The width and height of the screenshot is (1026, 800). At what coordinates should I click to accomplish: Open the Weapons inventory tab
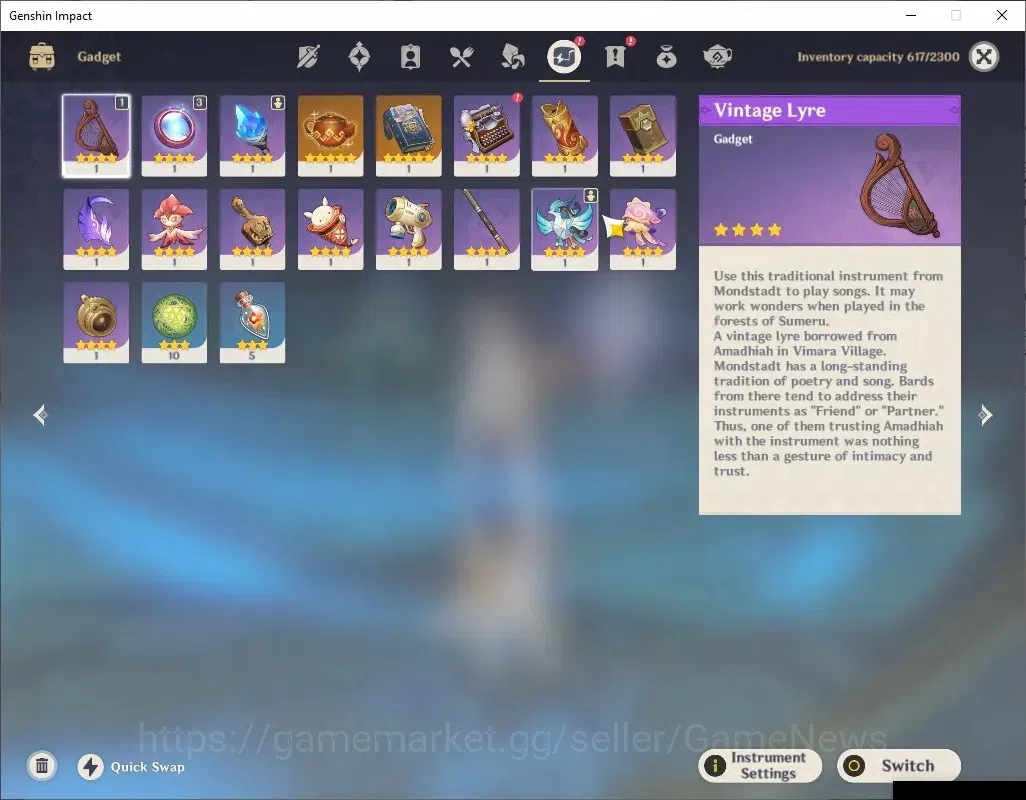[x=308, y=57]
